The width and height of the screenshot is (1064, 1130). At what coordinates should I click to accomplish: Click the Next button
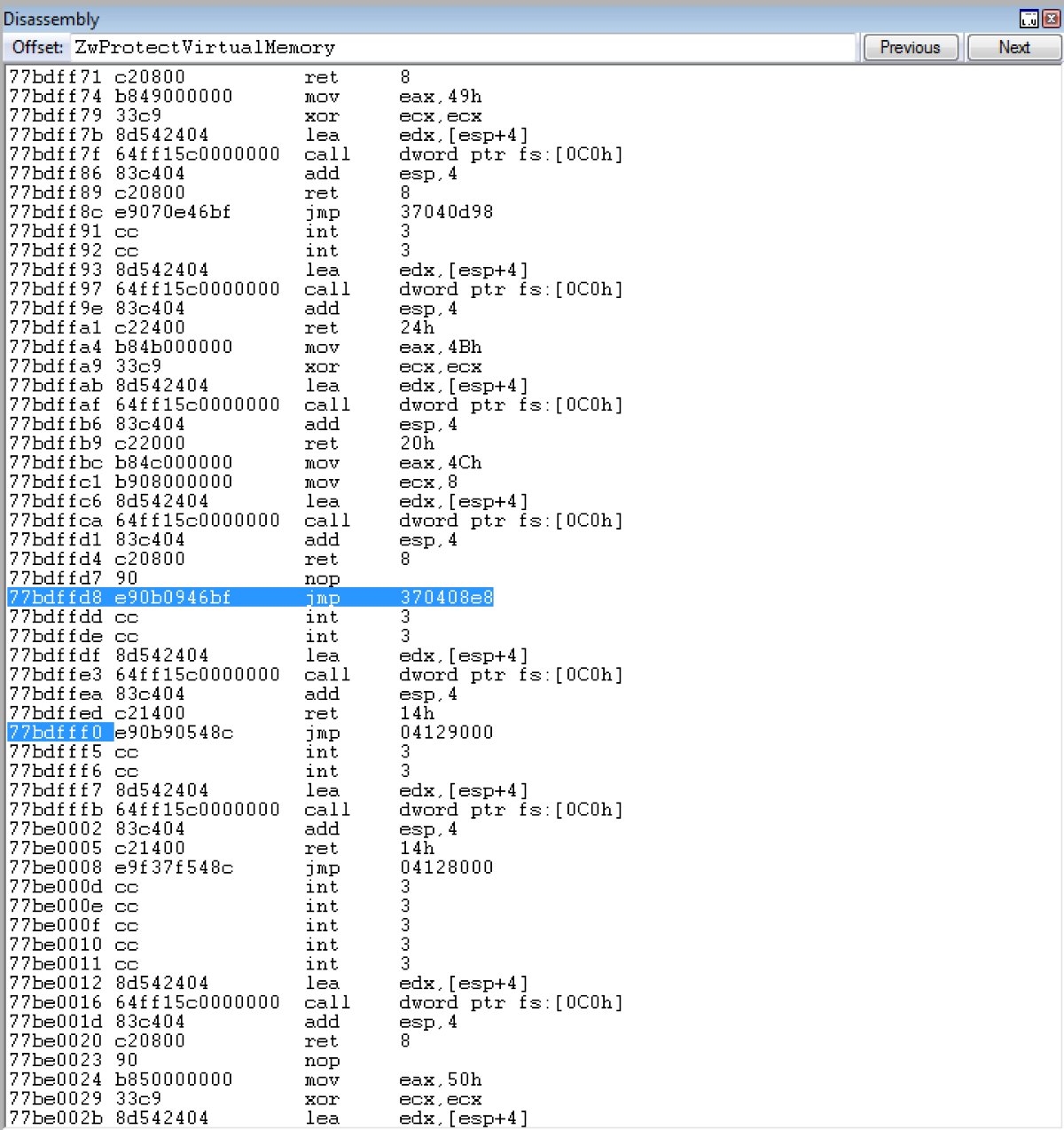coord(1014,47)
